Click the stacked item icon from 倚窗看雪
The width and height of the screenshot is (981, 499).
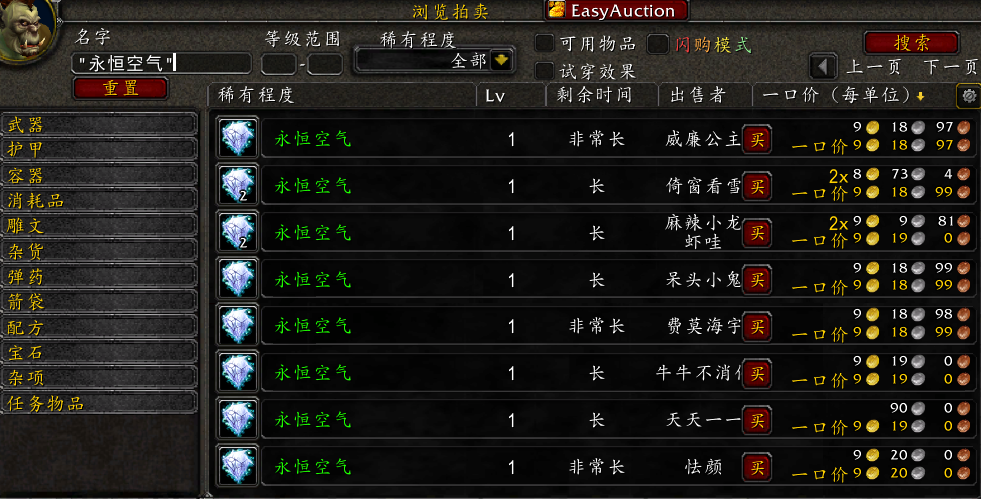[x=238, y=185]
